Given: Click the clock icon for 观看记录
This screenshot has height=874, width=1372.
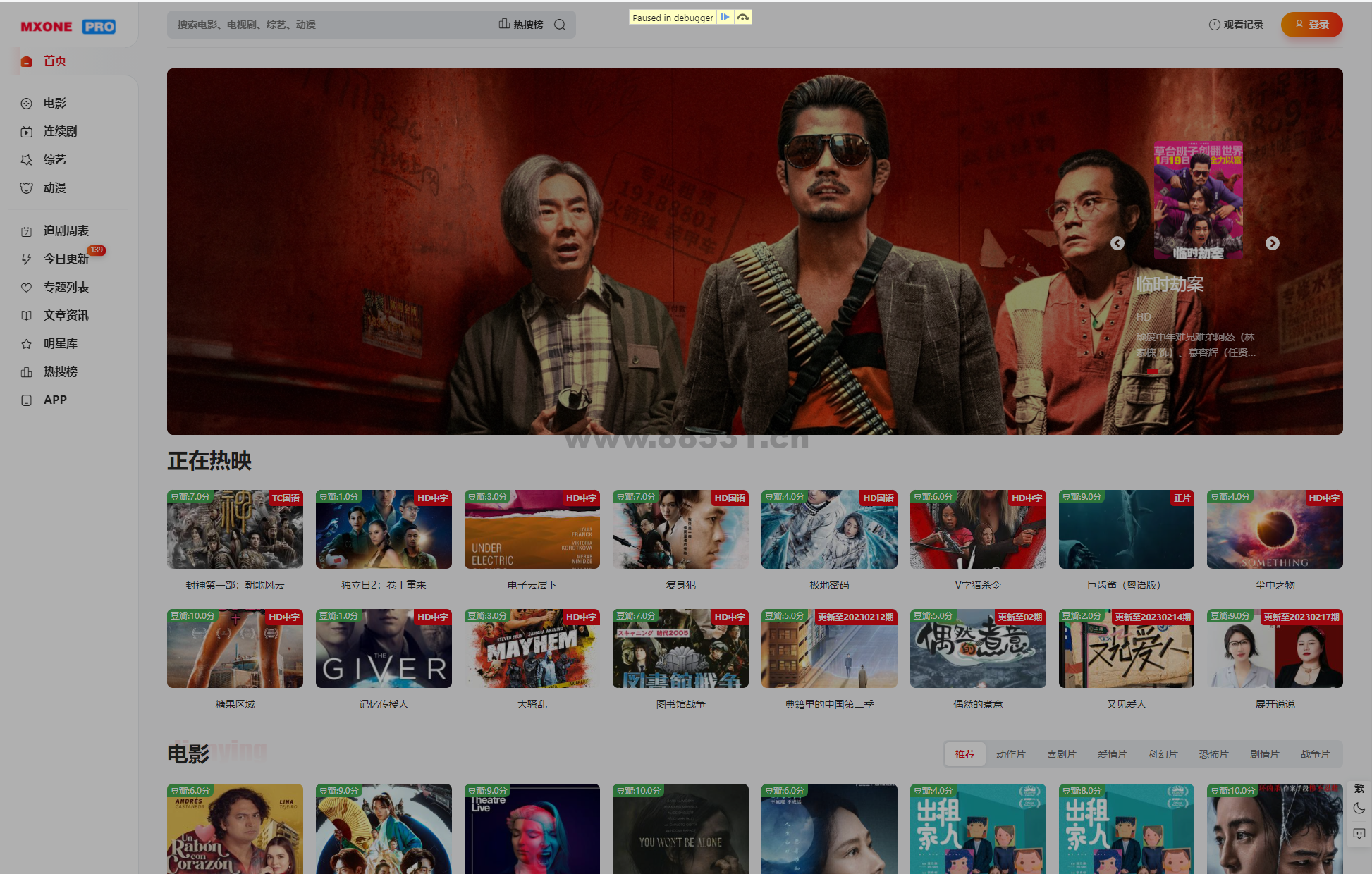Looking at the screenshot, I should point(1214,25).
